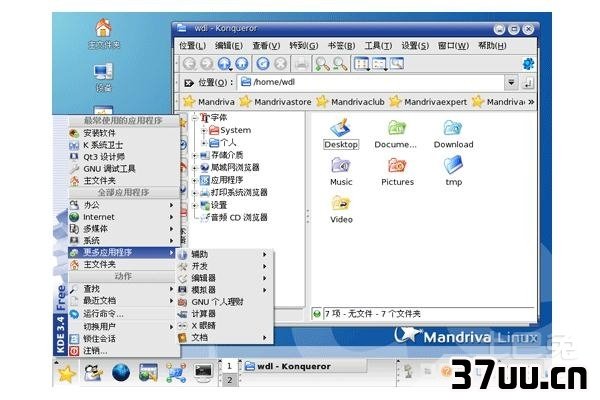600x400 pixels.
Task: Open the Pictures folder
Action: [397, 171]
